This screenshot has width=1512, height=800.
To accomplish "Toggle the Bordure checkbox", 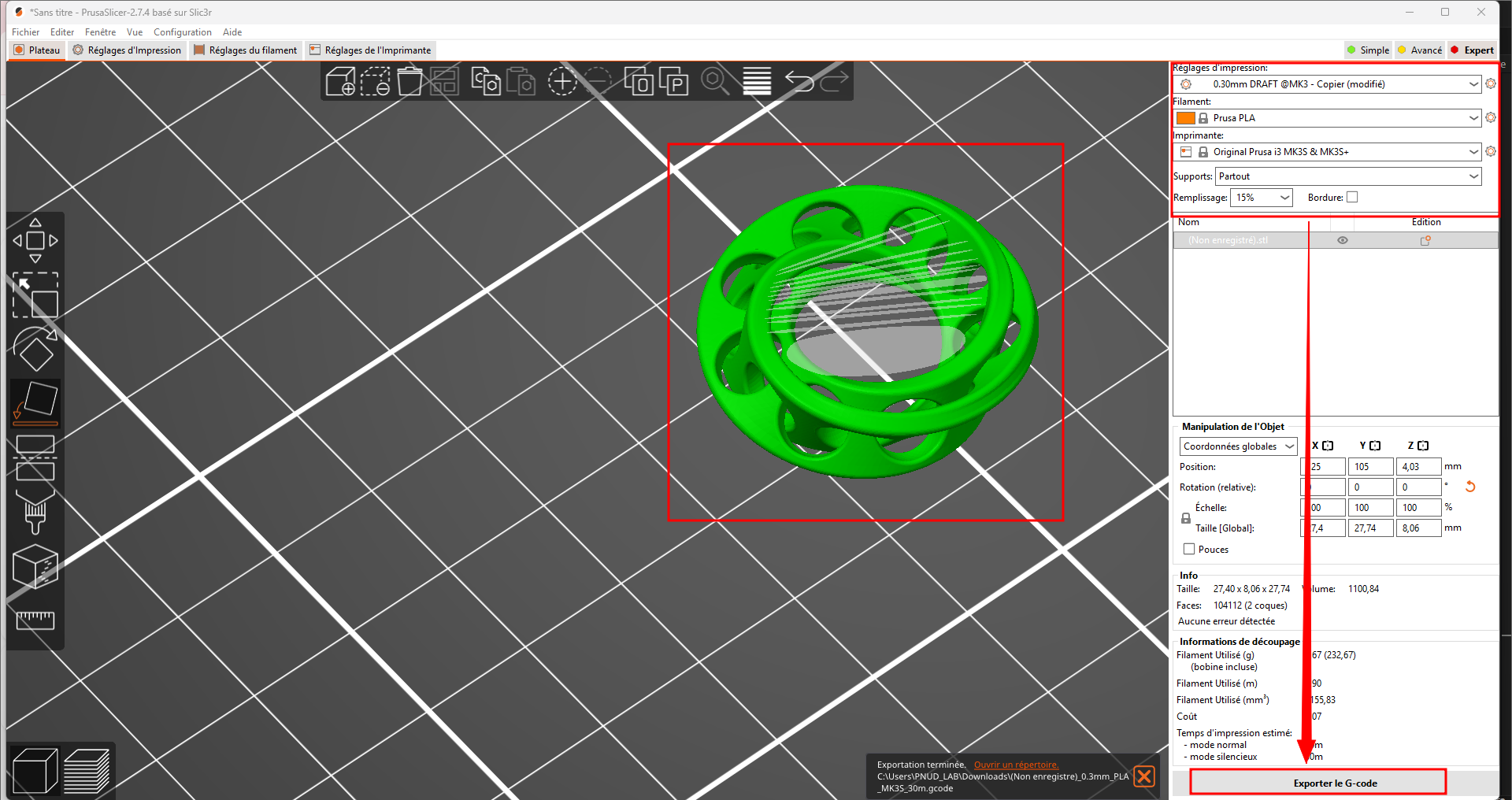I will [x=1352, y=198].
